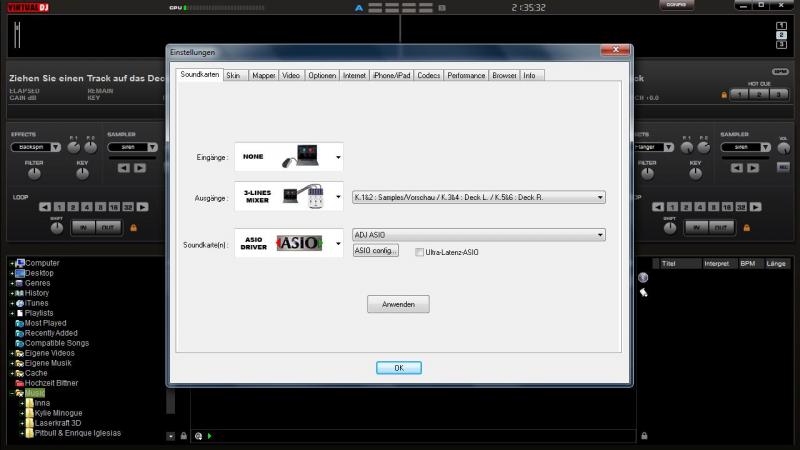The image size is (800, 450).
Task: Switch to the Info tab
Action: [532, 76]
